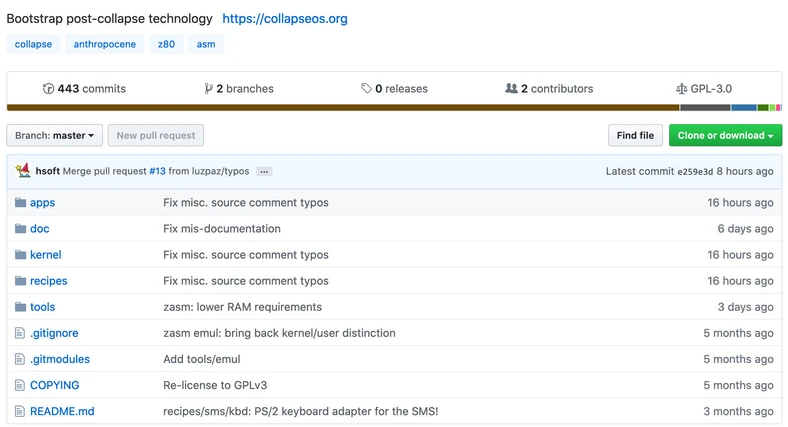Expand the Clone or download dropdown
Image resolution: width=788 pixels, height=427 pixels.
pyautogui.click(x=725, y=136)
